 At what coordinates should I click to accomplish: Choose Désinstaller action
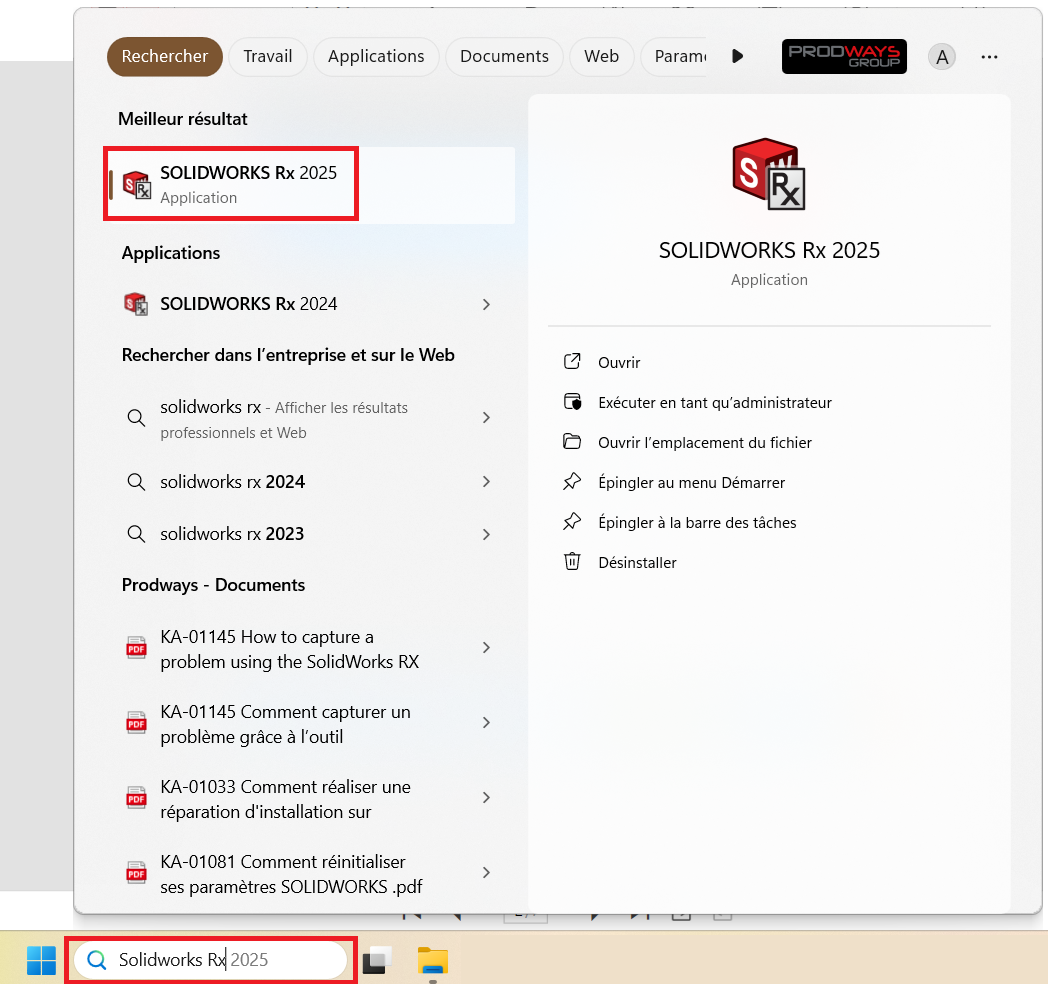[x=769, y=563]
